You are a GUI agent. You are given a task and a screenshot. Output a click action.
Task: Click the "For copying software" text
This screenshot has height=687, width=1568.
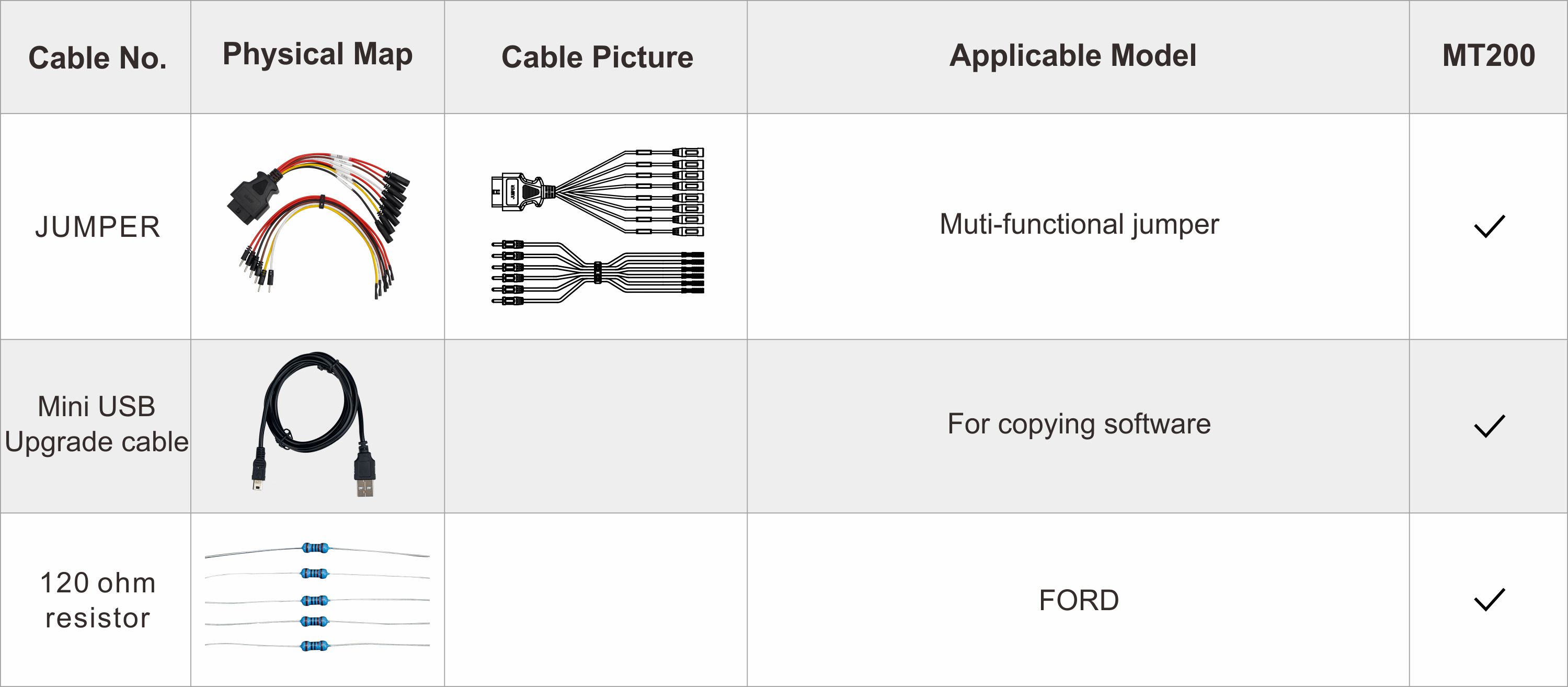point(1079,423)
